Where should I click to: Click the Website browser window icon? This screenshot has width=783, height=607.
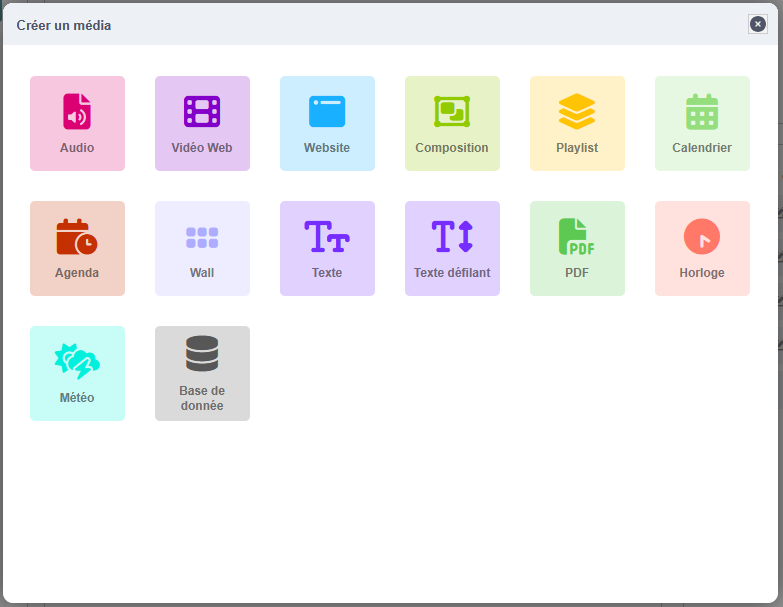point(327,111)
